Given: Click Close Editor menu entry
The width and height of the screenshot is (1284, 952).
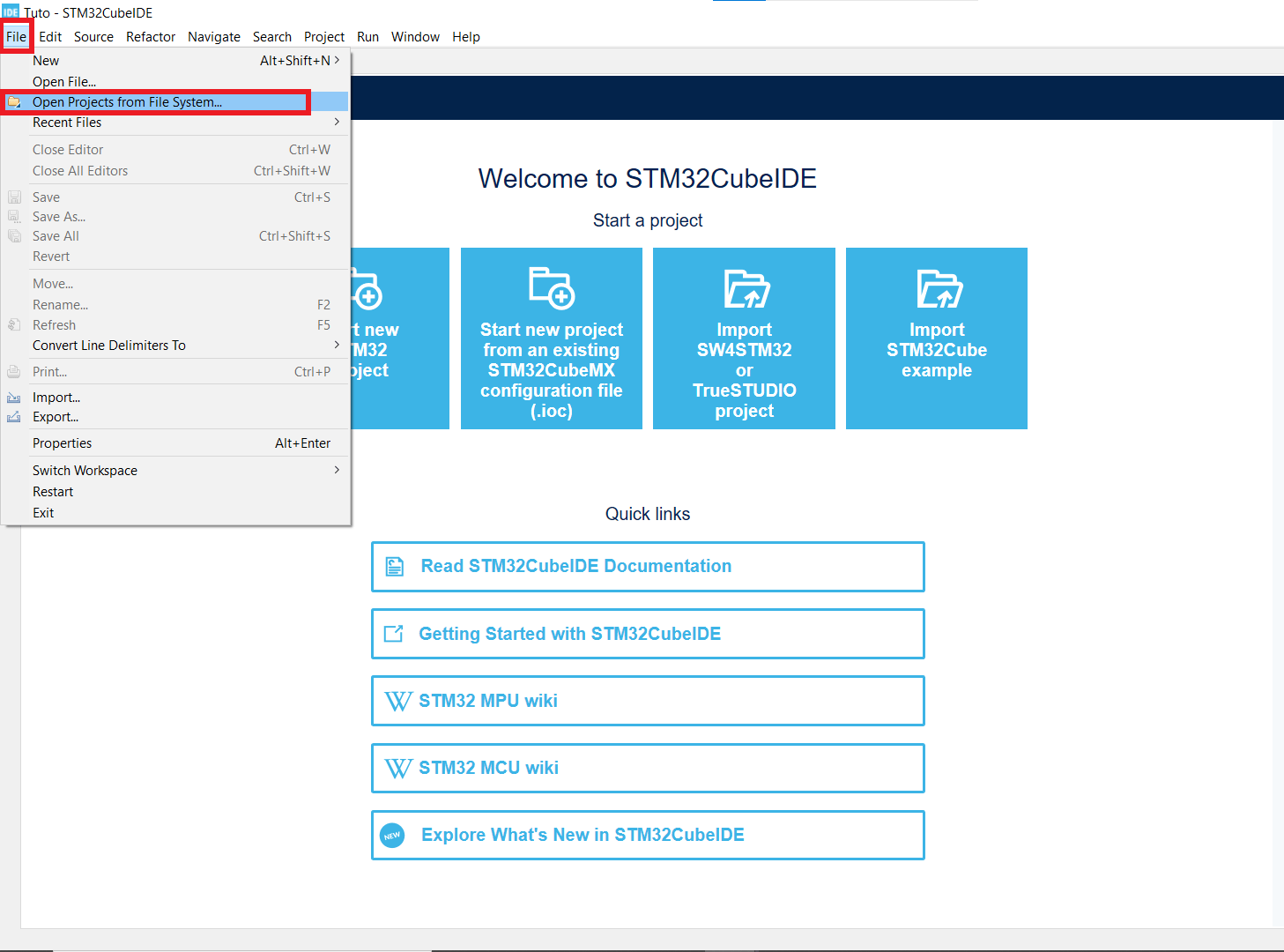Looking at the screenshot, I should pos(175,150).
